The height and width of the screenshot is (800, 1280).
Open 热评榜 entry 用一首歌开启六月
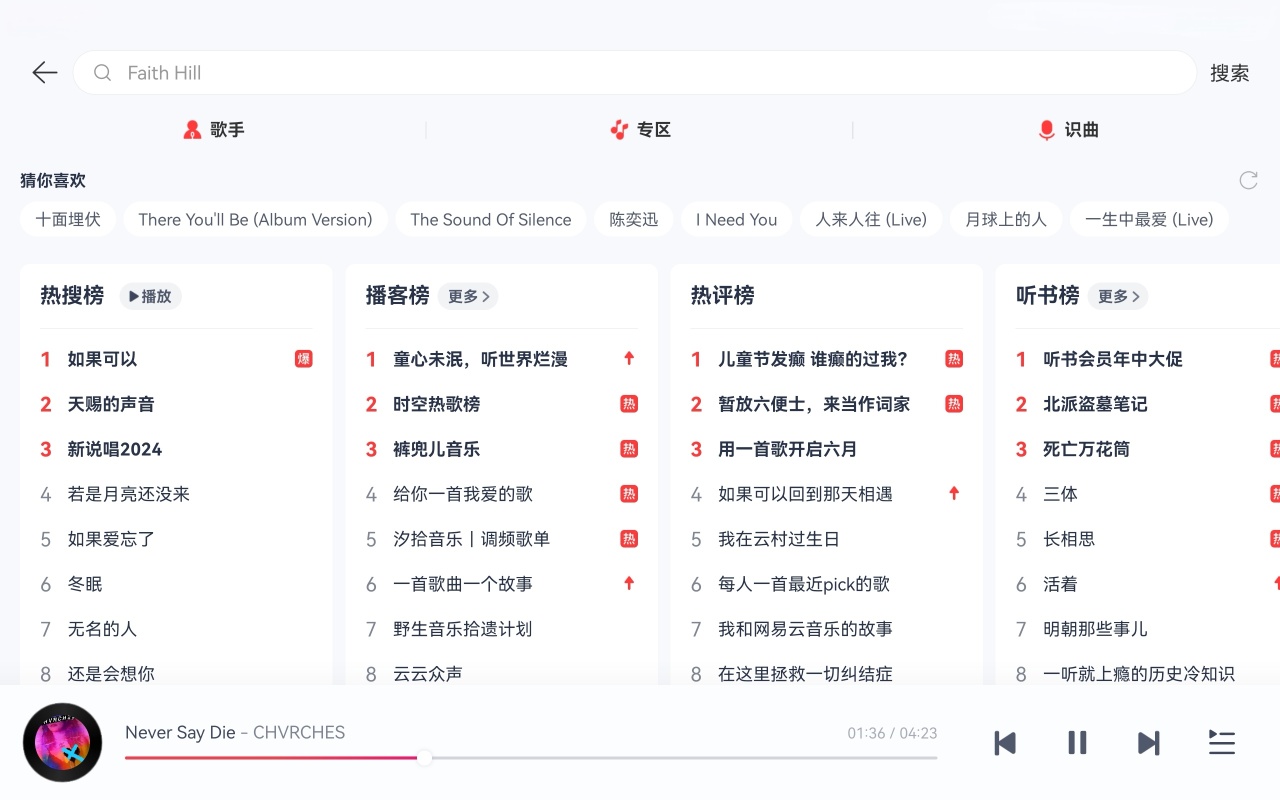[x=787, y=449]
